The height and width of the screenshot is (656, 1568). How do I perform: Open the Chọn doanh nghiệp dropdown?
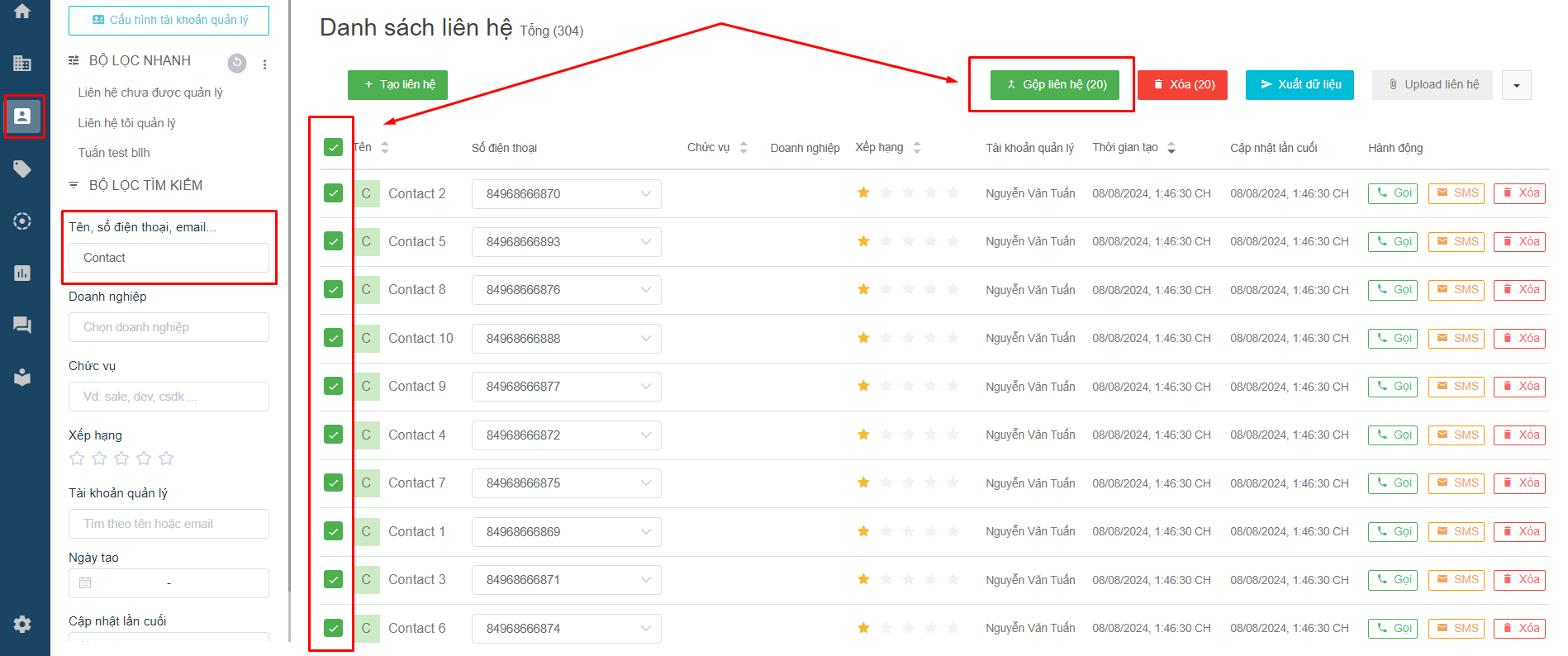169,327
